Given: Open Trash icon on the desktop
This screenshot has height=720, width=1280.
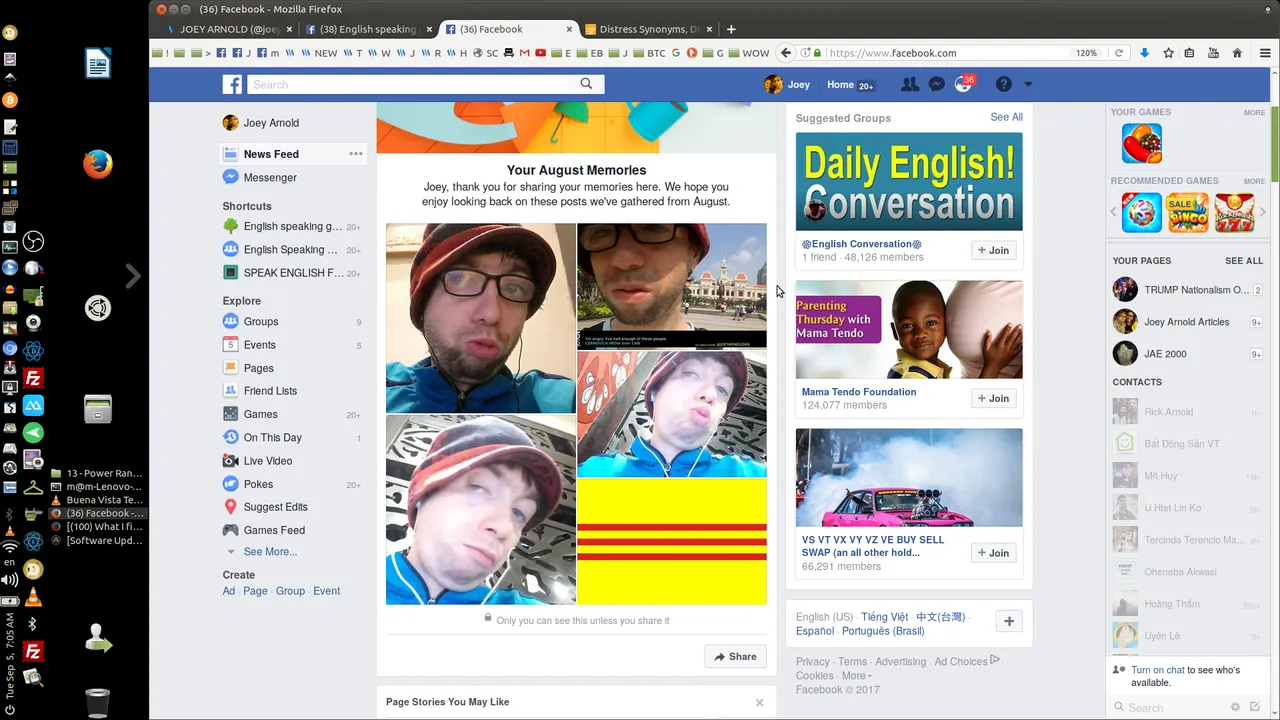Looking at the screenshot, I should point(98,703).
